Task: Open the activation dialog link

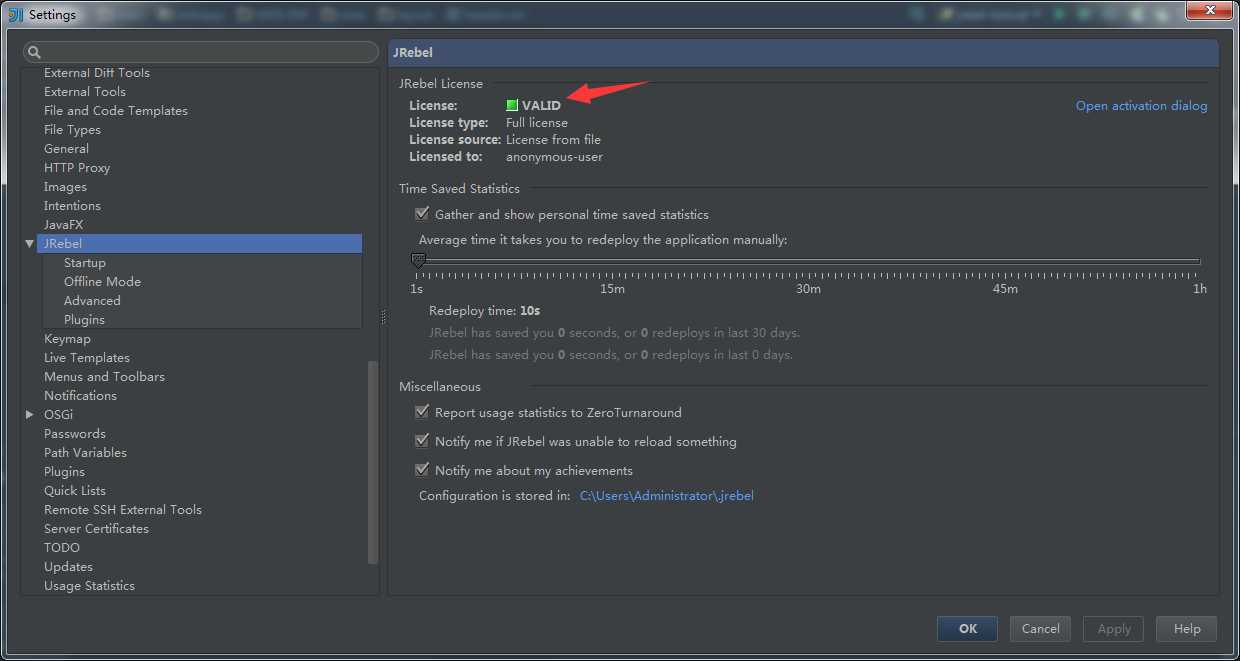Action: tap(1141, 105)
